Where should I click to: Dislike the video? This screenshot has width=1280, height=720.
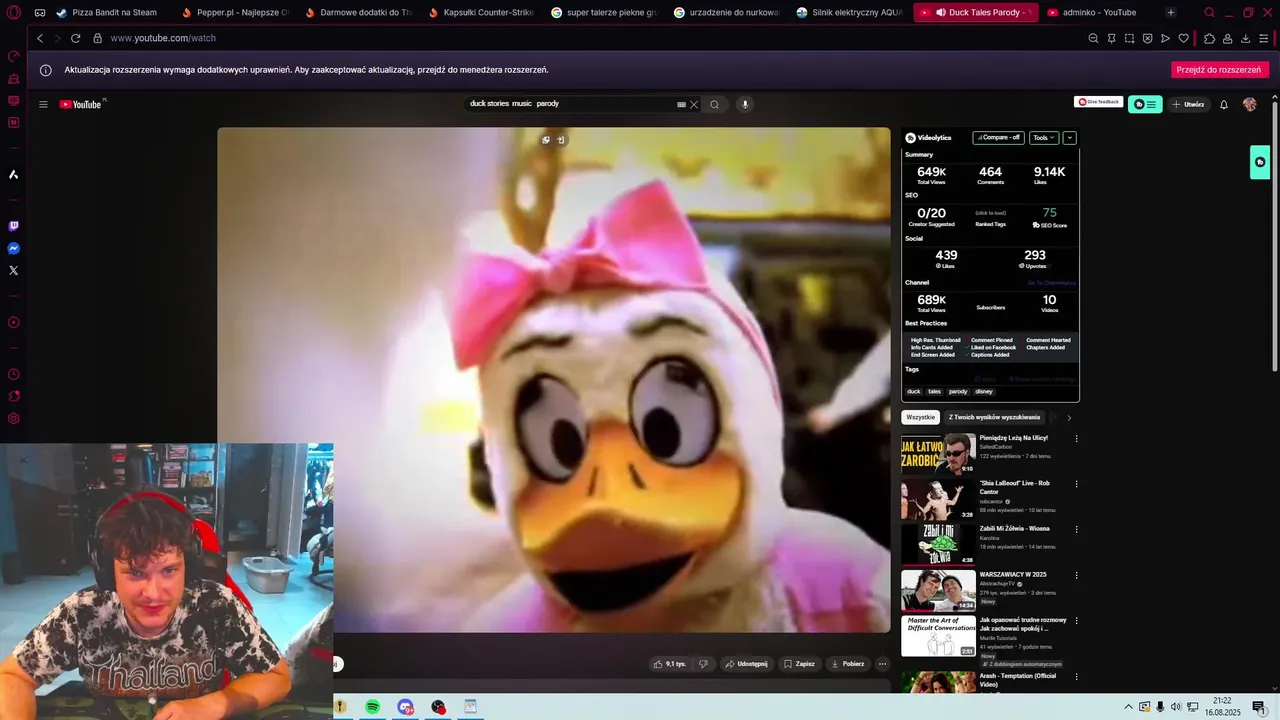(x=703, y=664)
